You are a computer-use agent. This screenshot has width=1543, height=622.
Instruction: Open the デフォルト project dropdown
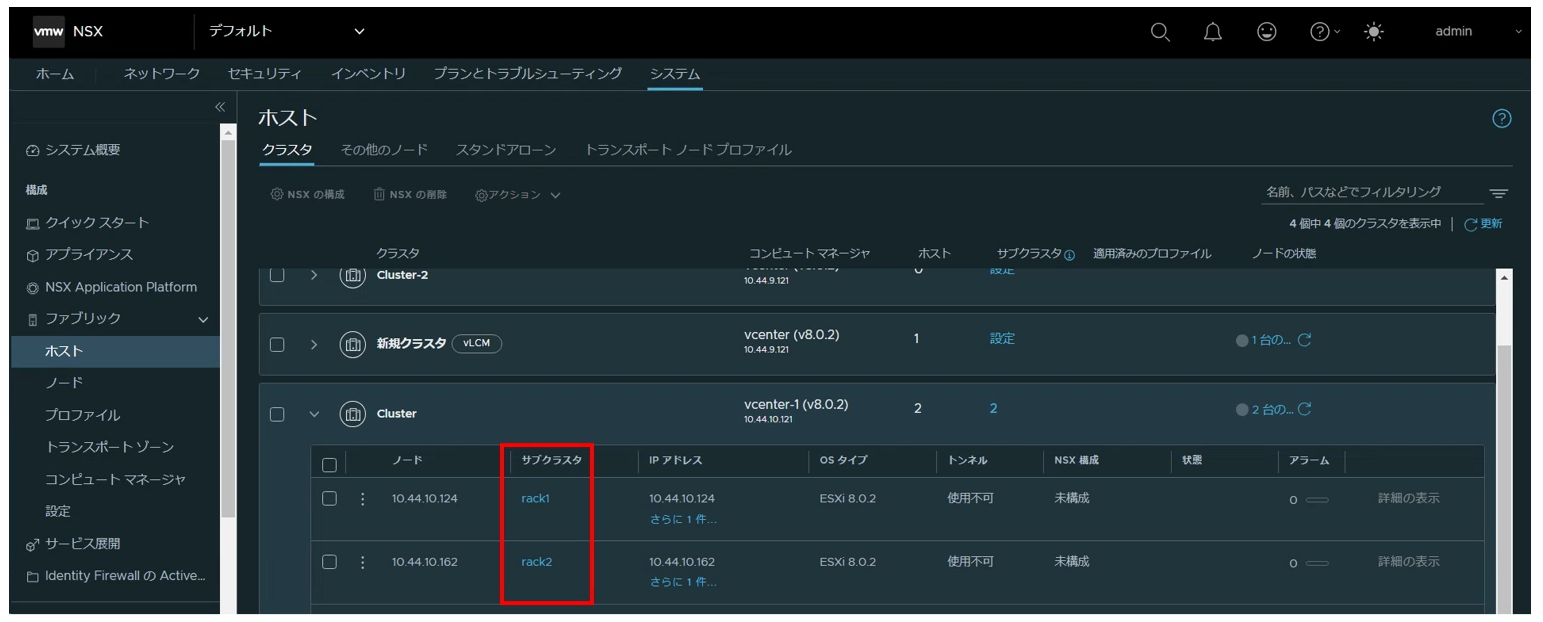[286, 32]
